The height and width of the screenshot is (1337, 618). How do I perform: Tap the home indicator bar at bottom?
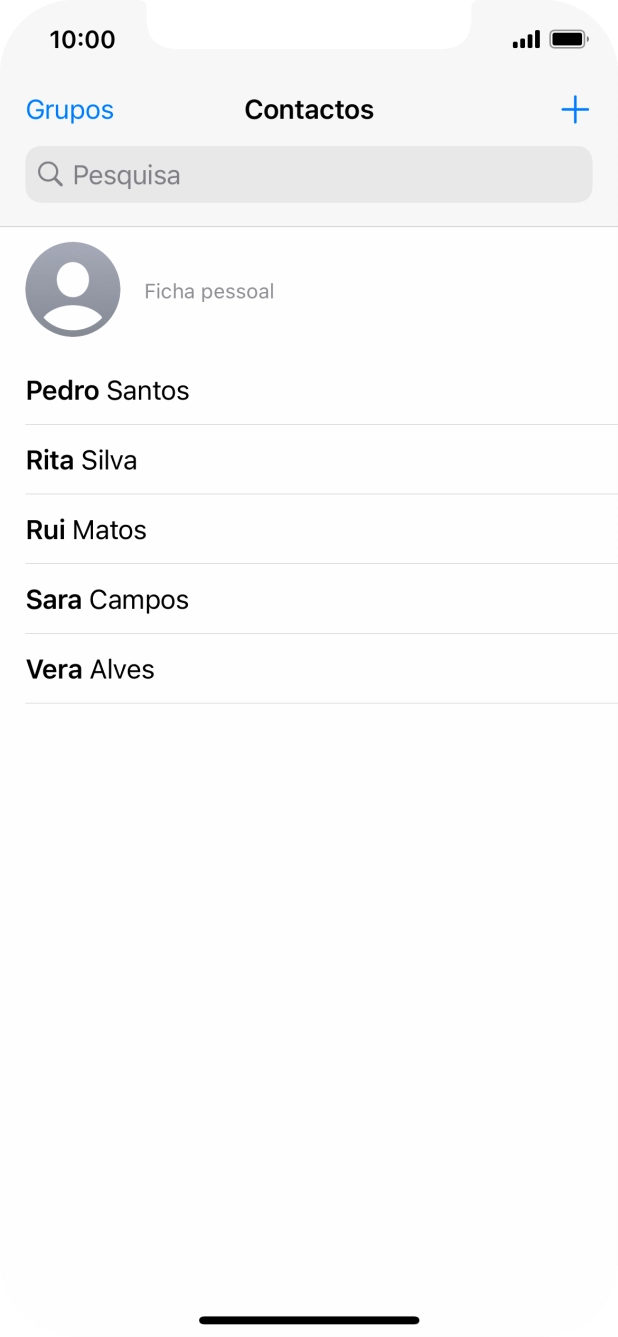[309, 1317]
